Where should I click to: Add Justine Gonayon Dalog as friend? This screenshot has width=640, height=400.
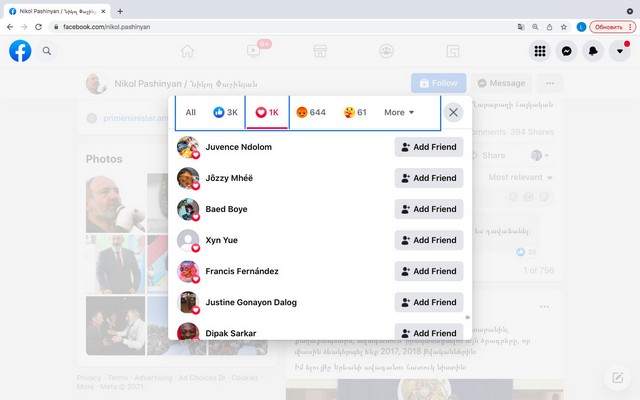tap(429, 302)
